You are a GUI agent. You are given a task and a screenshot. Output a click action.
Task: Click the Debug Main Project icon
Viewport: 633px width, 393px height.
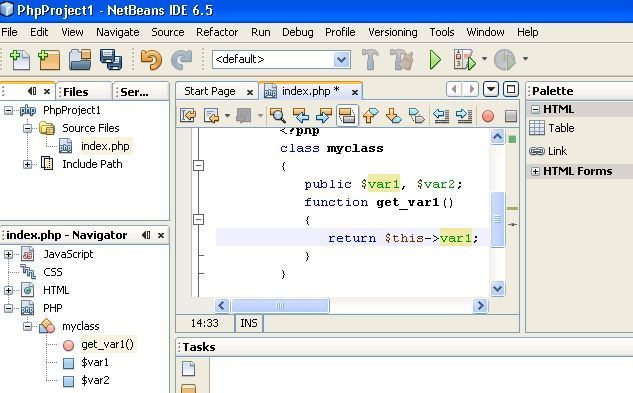pos(464,60)
